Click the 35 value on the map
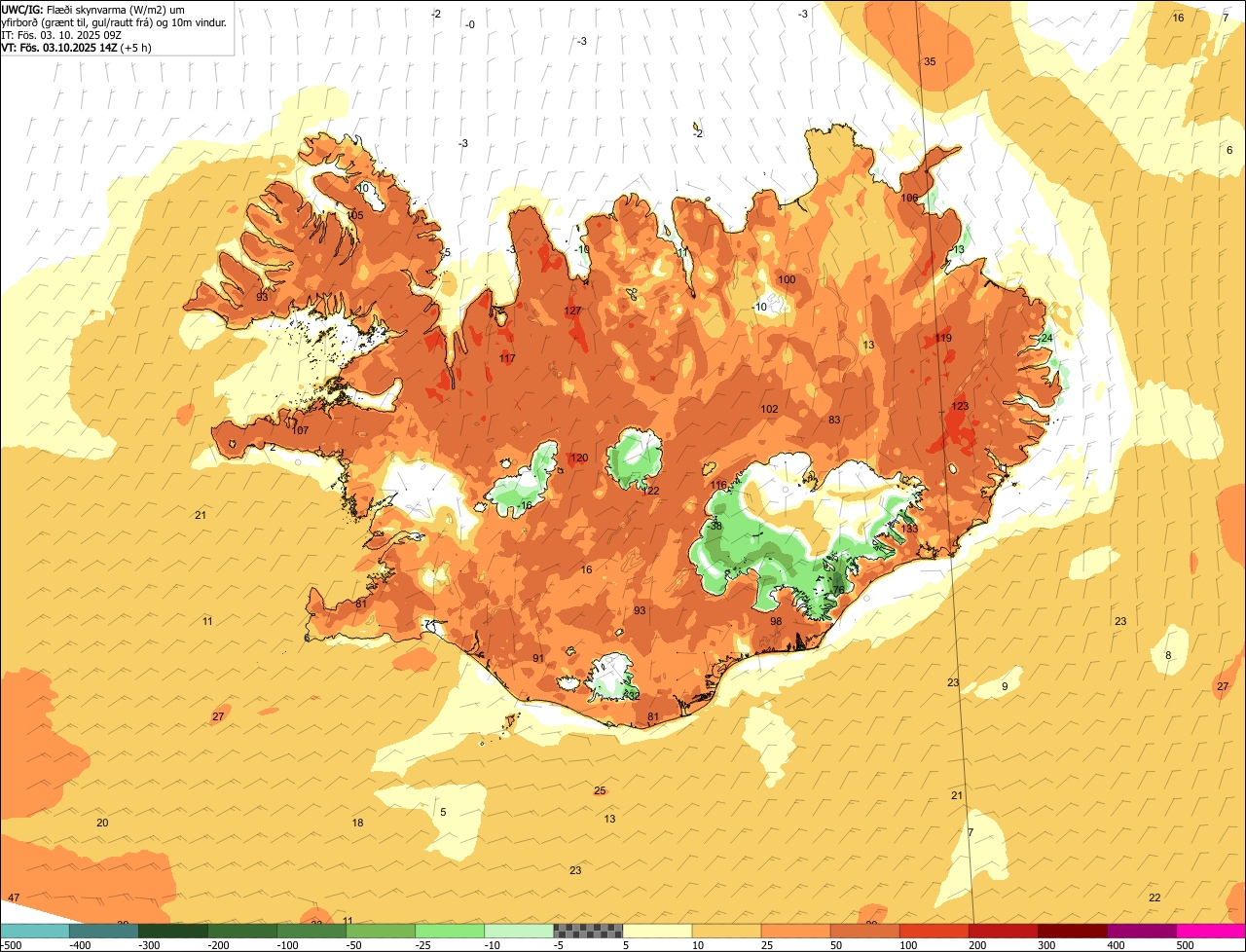 point(930,61)
